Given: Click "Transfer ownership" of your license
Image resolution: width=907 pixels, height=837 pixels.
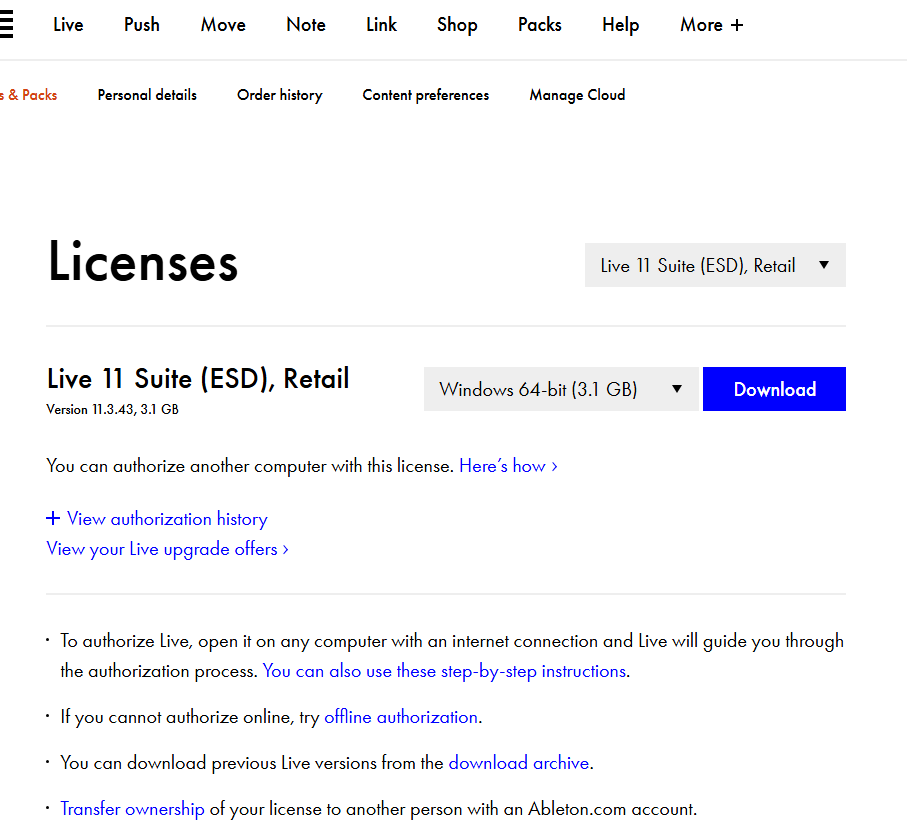Looking at the screenshot, I should click(132, 808).
